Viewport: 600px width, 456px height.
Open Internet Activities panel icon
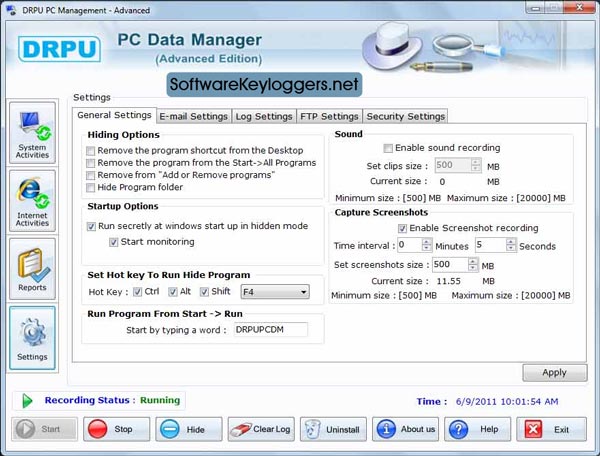point(33,193)
